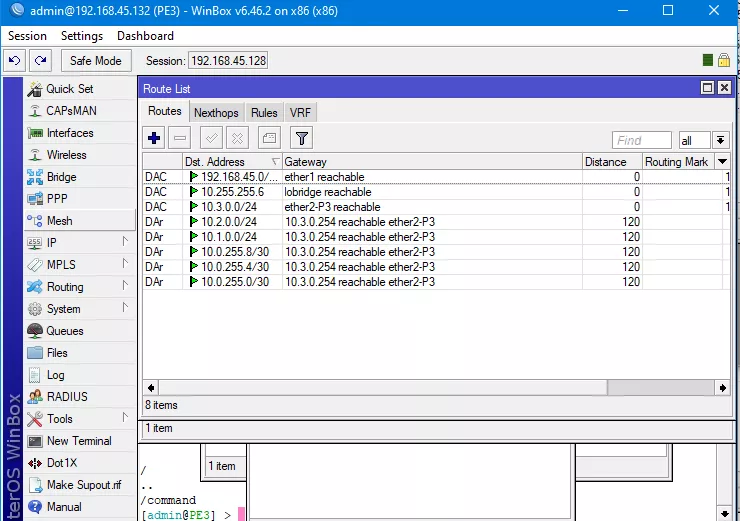Close the Route List window
740x521 pixels.
(x=724, y=88)
